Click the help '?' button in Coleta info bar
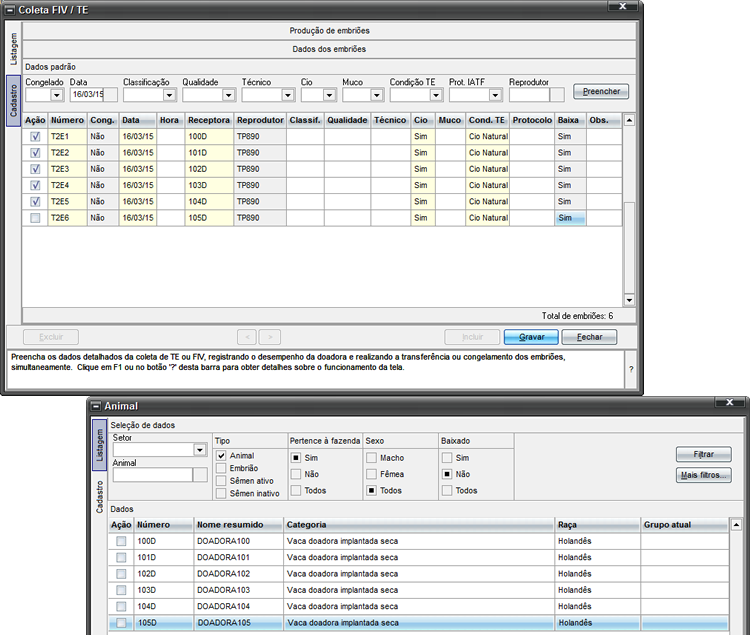The width and height of the screenshot is (750, 635). point(631,369)
